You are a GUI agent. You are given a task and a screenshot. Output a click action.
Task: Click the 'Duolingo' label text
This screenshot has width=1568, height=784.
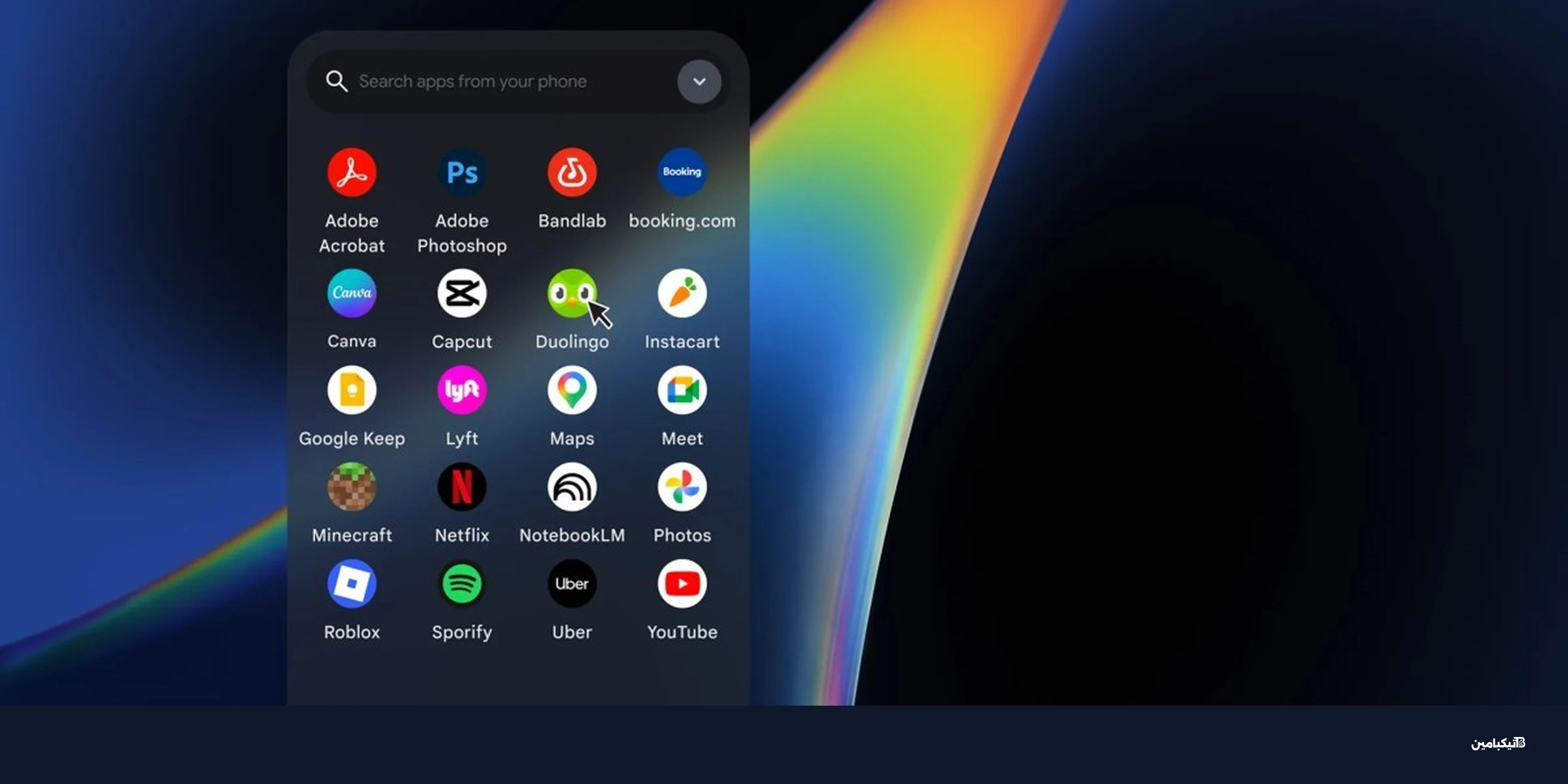click(572, 342)
